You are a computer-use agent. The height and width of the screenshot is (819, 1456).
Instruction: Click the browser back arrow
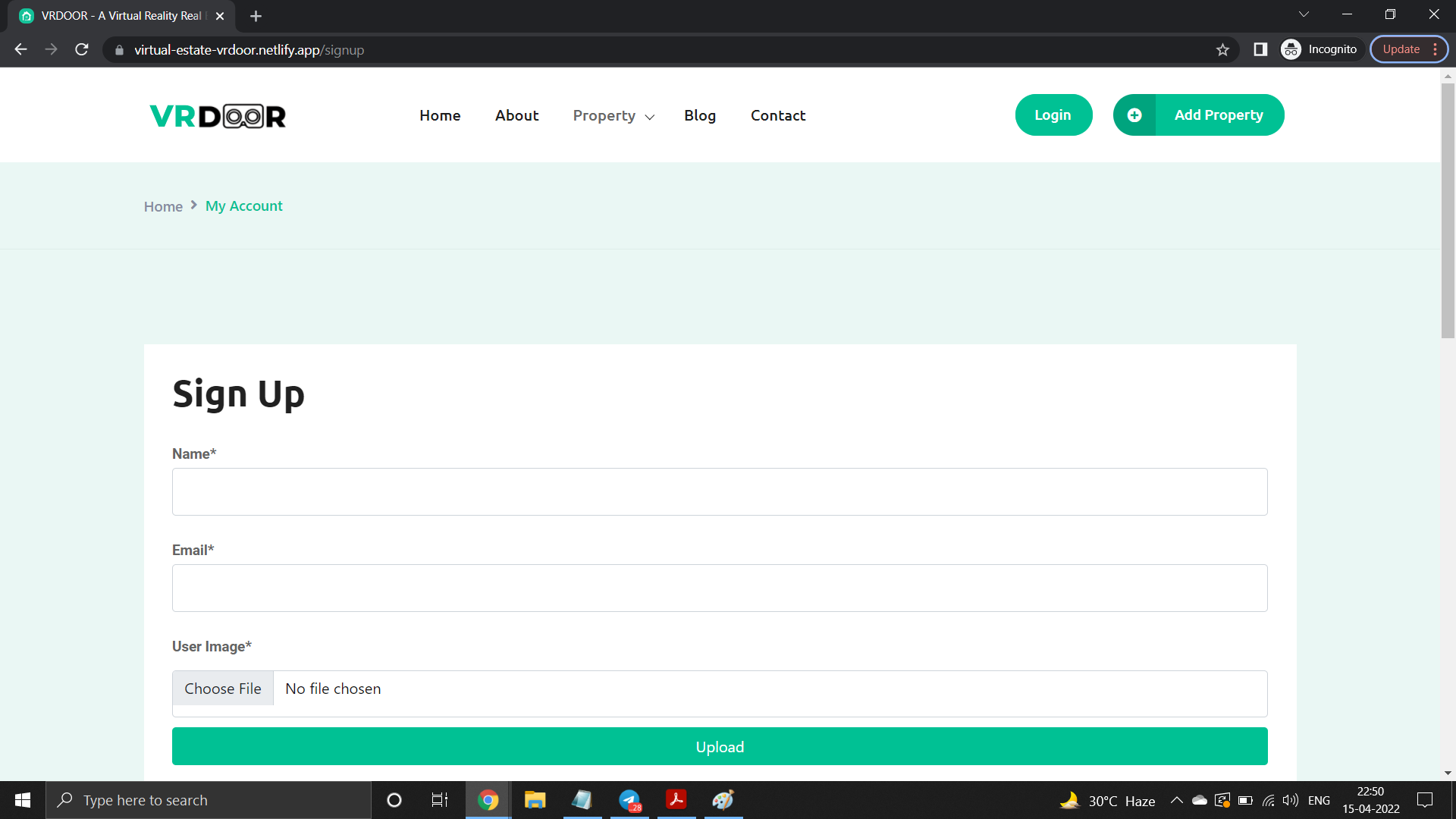point(20,50)
